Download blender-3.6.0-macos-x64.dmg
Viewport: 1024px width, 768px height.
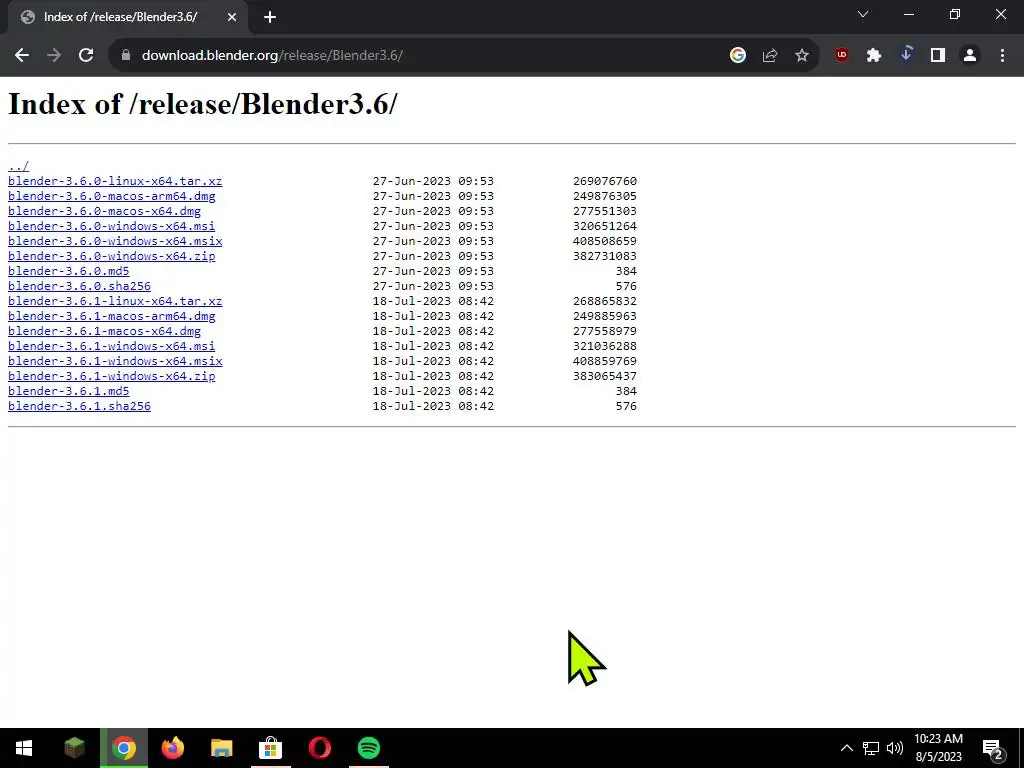click(104, 211)
